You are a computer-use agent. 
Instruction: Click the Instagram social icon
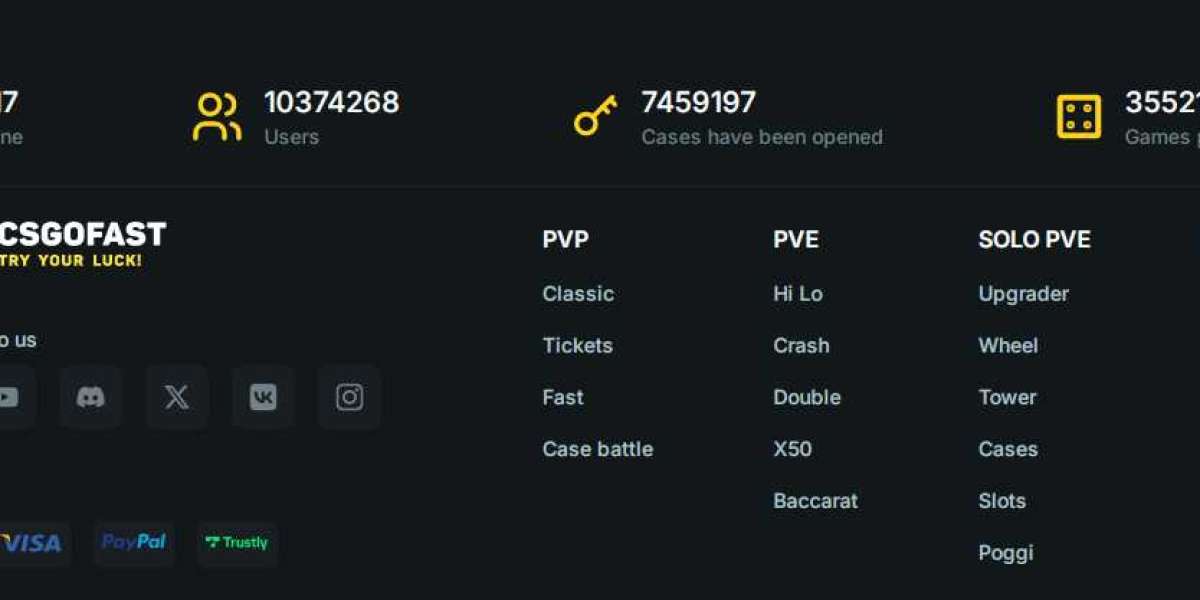[x=349, y=397]
